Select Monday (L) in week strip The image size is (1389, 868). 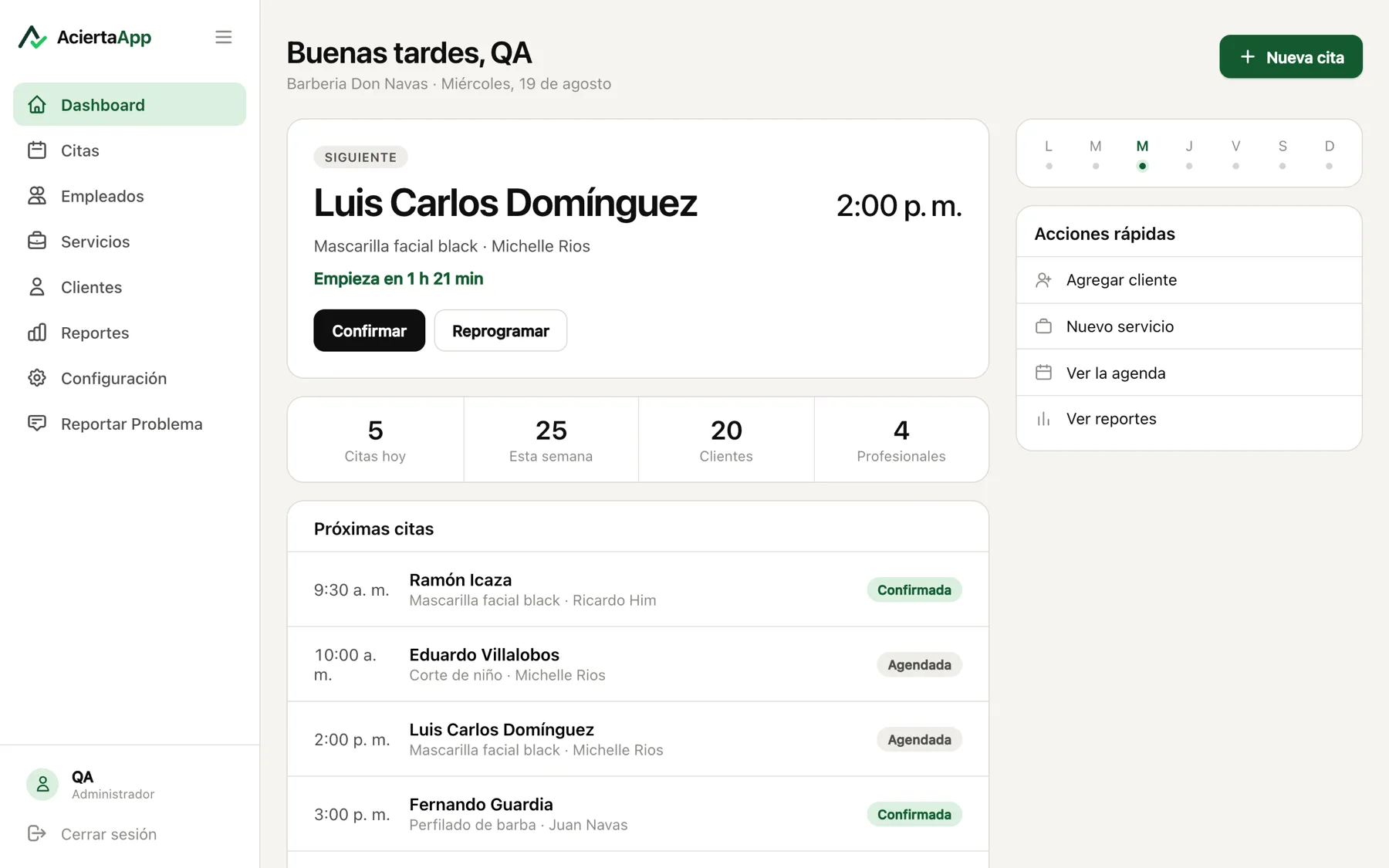tap(1049, 154)
